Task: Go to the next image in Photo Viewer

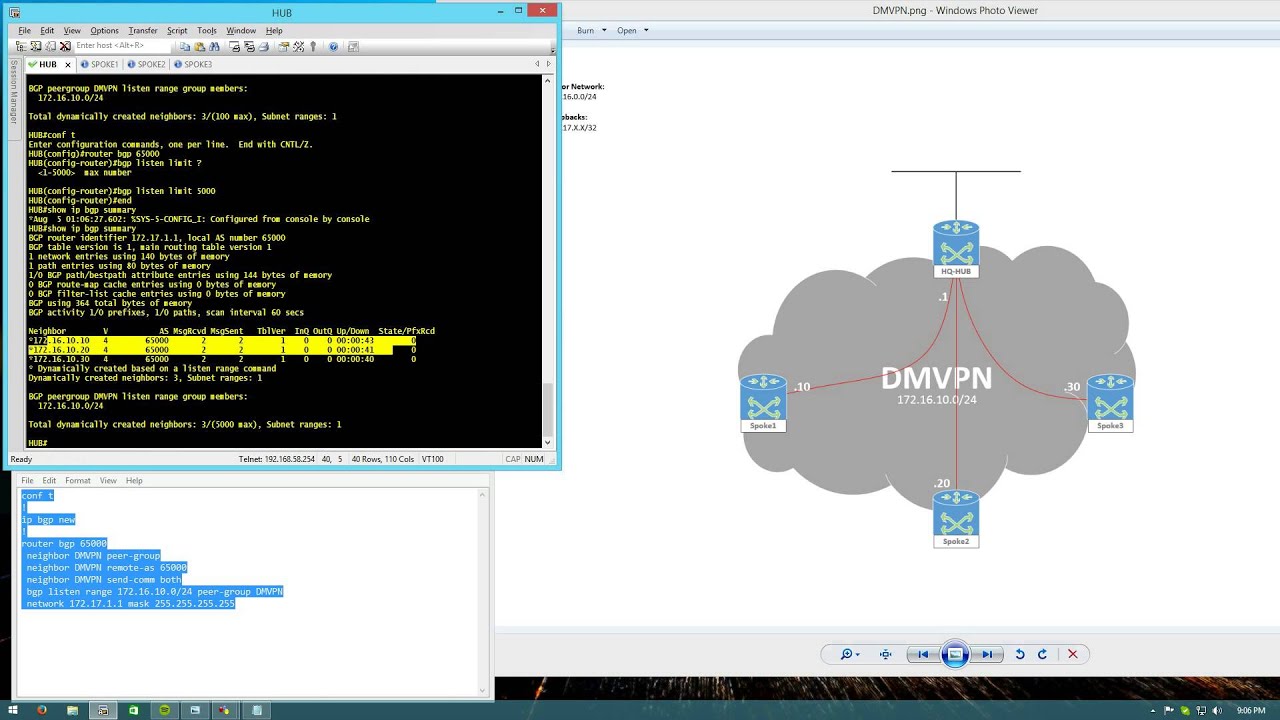Action: [x=987, y=654]
